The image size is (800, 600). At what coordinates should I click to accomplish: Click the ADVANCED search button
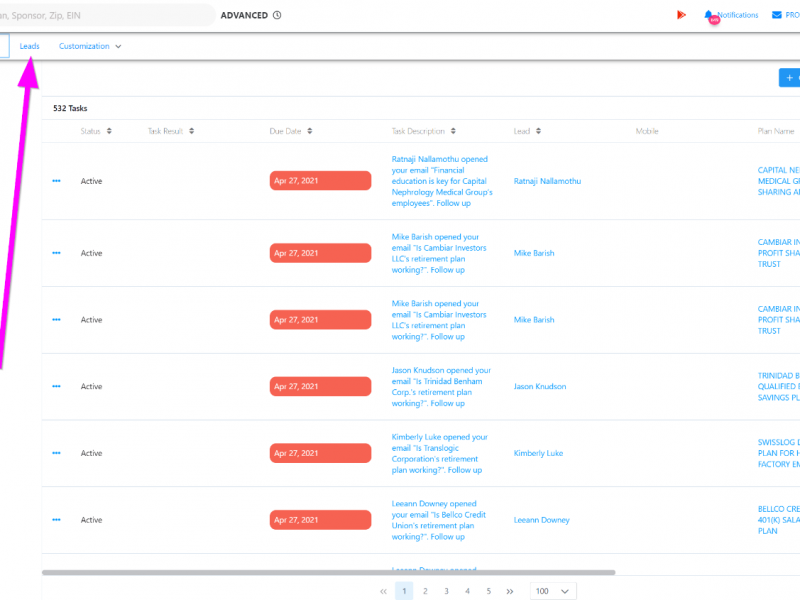244,15
